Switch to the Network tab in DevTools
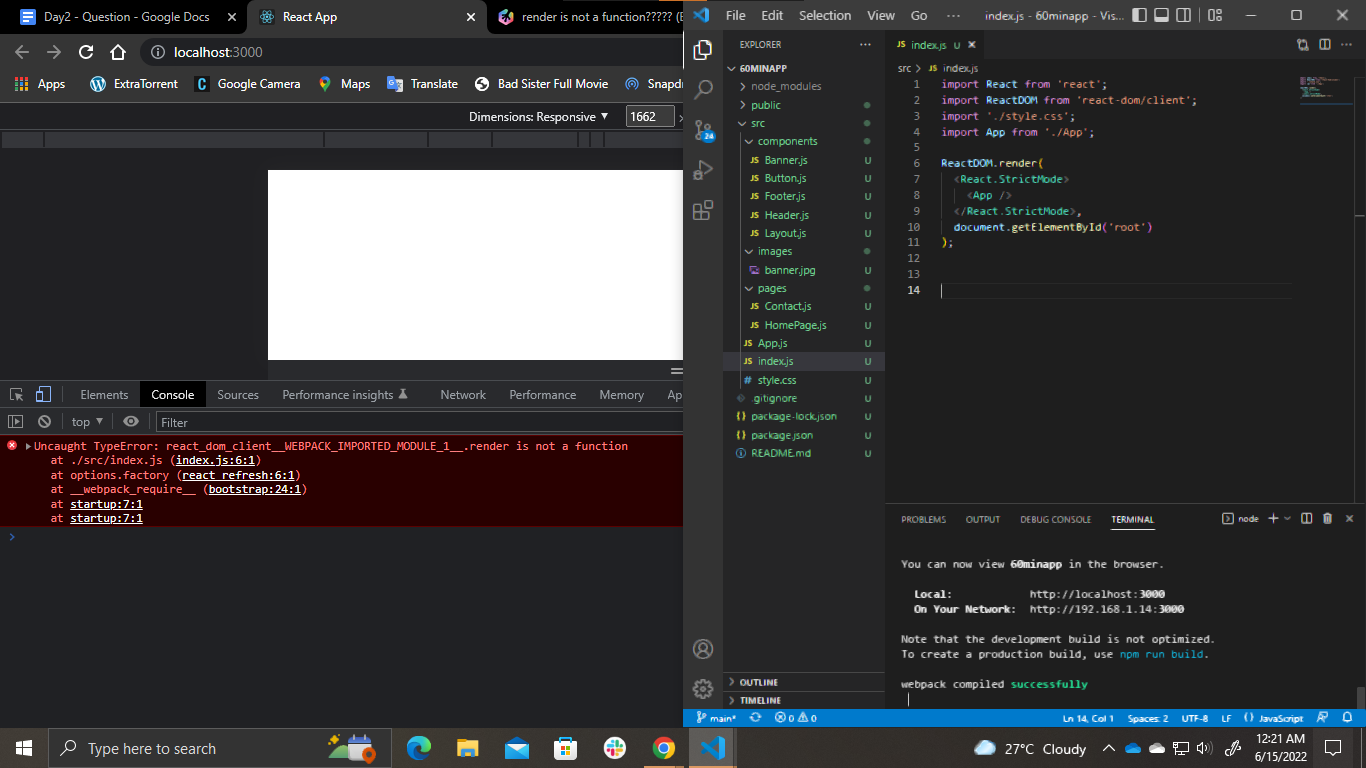Image resolution: width=1366 pixels, height=768 pixels. tap(462, 394)
